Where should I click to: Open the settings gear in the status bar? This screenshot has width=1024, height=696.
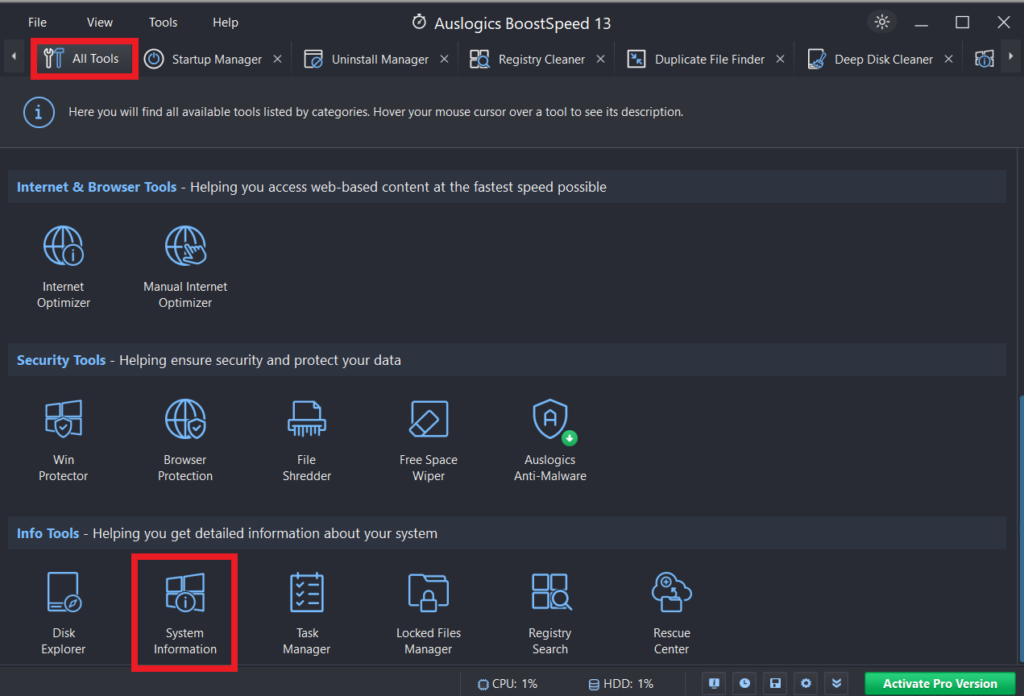[805, 683]
